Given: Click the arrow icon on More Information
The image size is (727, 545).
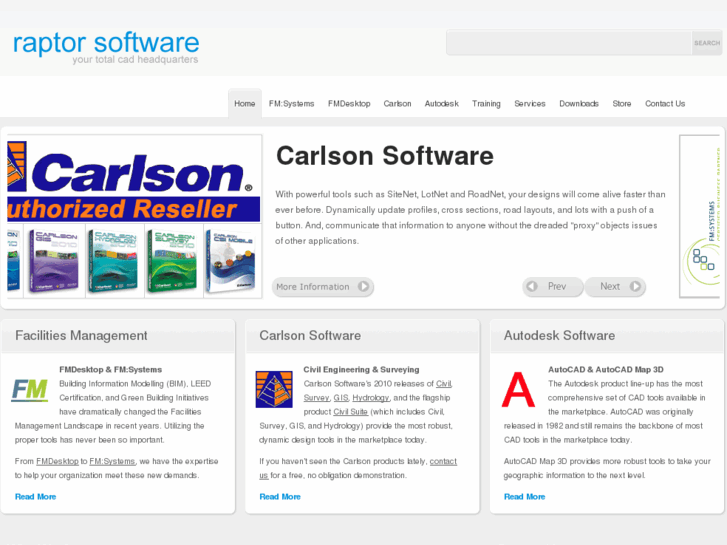Looking at the screenshot, I should pos(364,287).
